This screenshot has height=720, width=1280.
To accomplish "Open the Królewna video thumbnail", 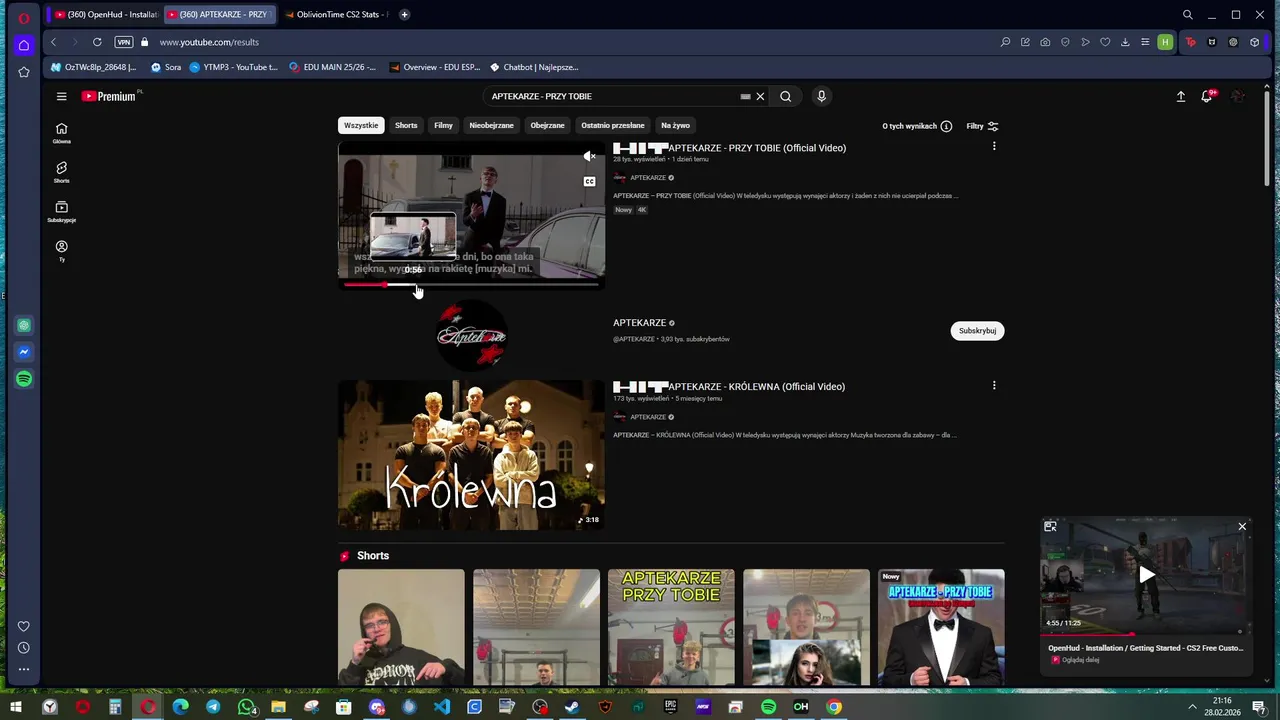I will pos(471,455).
